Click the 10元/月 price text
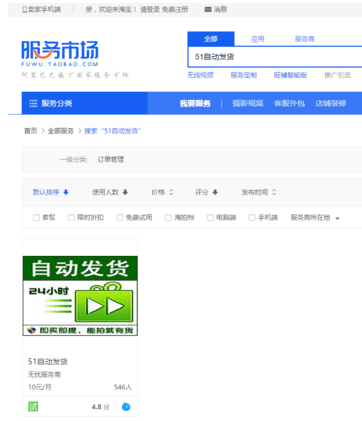 click(40, 387)
